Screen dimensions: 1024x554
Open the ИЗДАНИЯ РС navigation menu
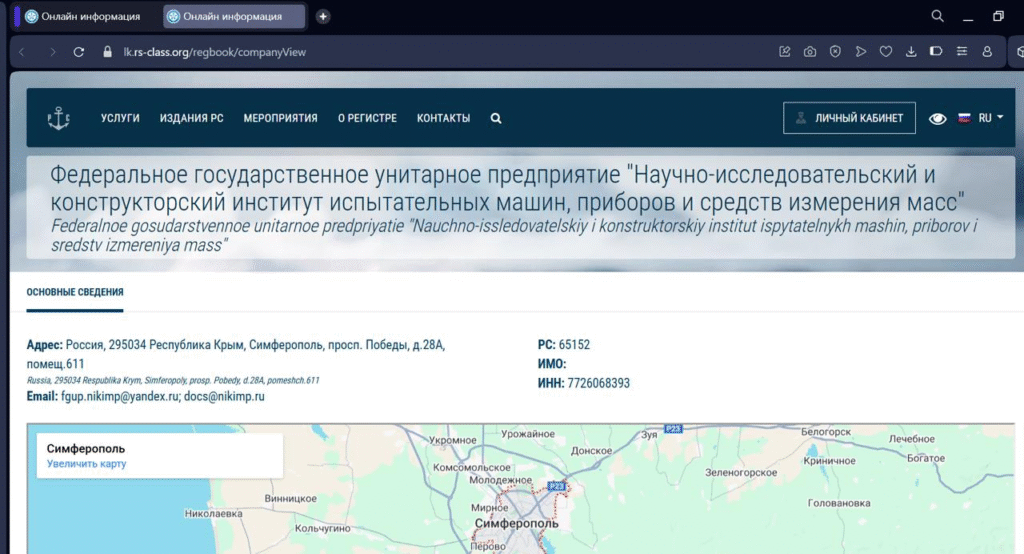click(x=191, y=118)
